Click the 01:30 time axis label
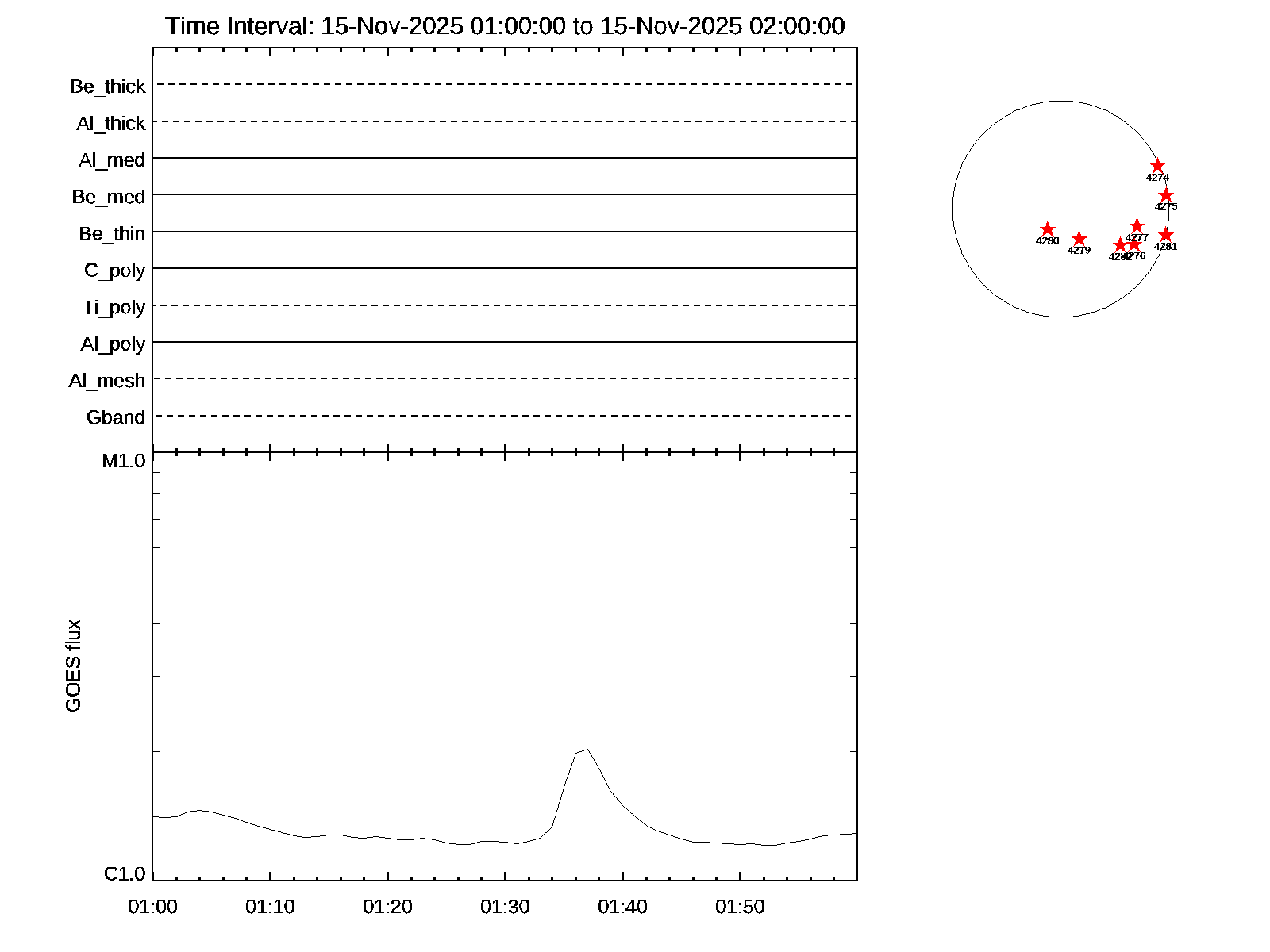The height and width of the screenshot is (952, 1270). click(x=505, y=906)
